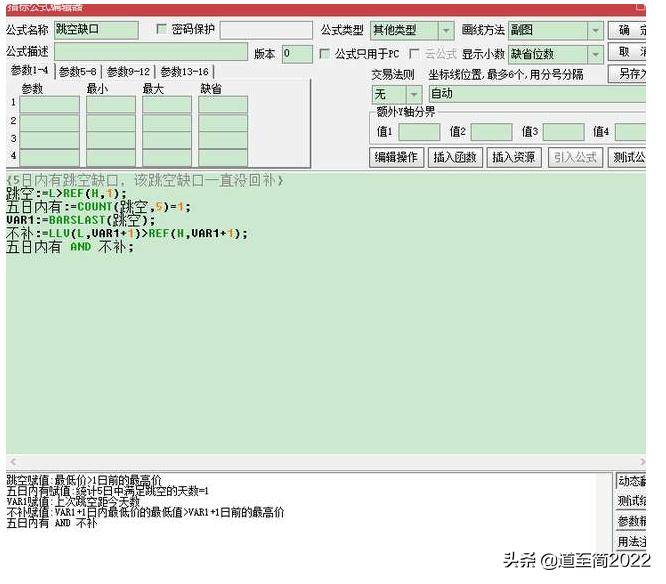Click the 密码保护 password input field
The height and width of the screenshot is (584, 666).
click(266, 30)
